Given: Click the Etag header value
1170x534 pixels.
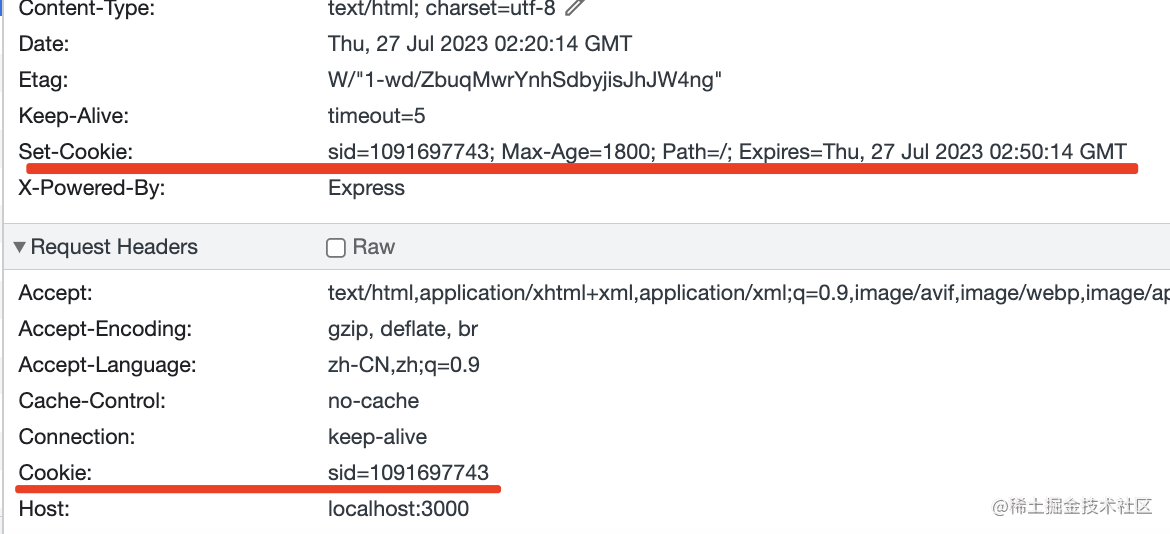Looking at the screenshot, I should click(x=524, y=80).
